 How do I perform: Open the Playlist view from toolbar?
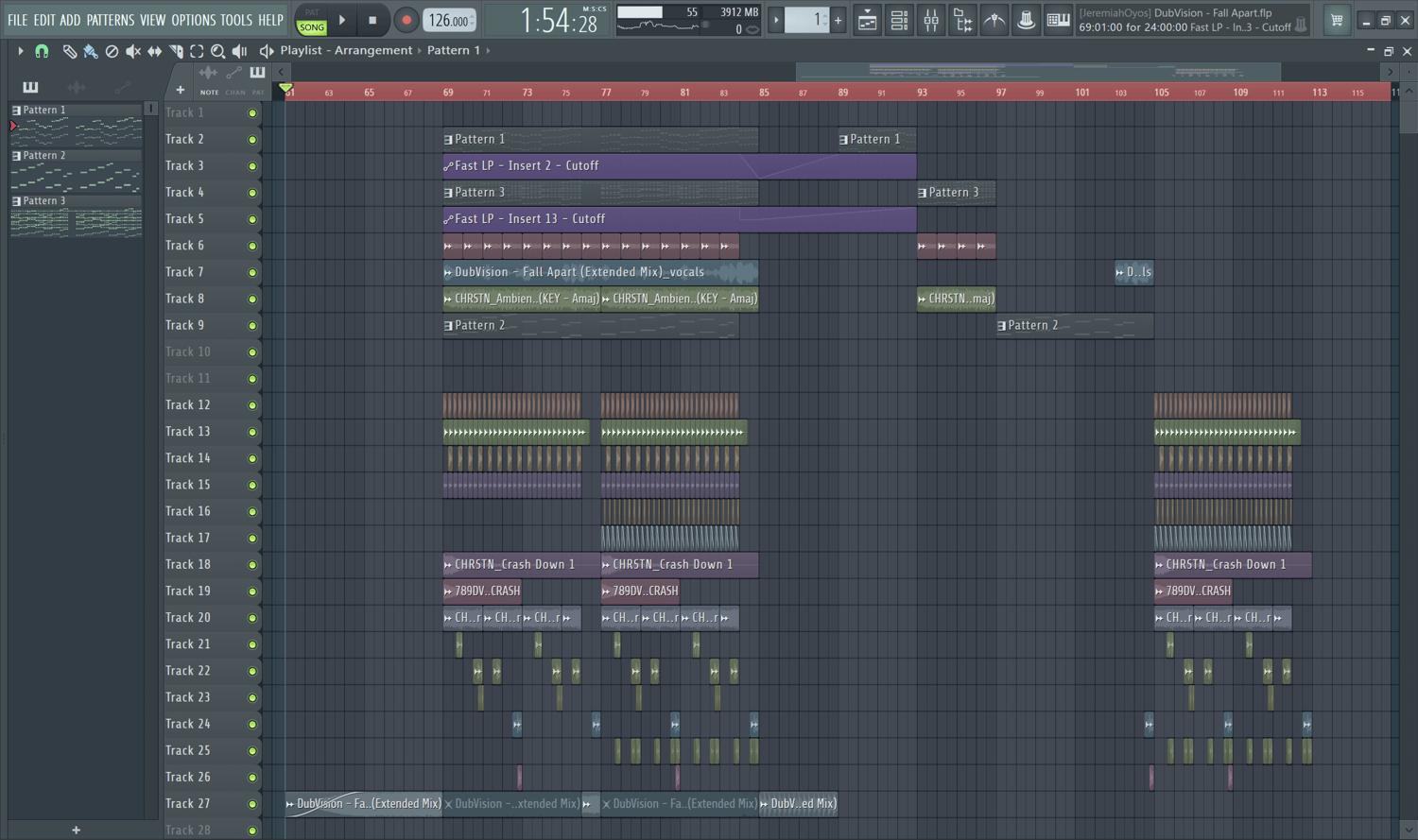click(867, 20)
